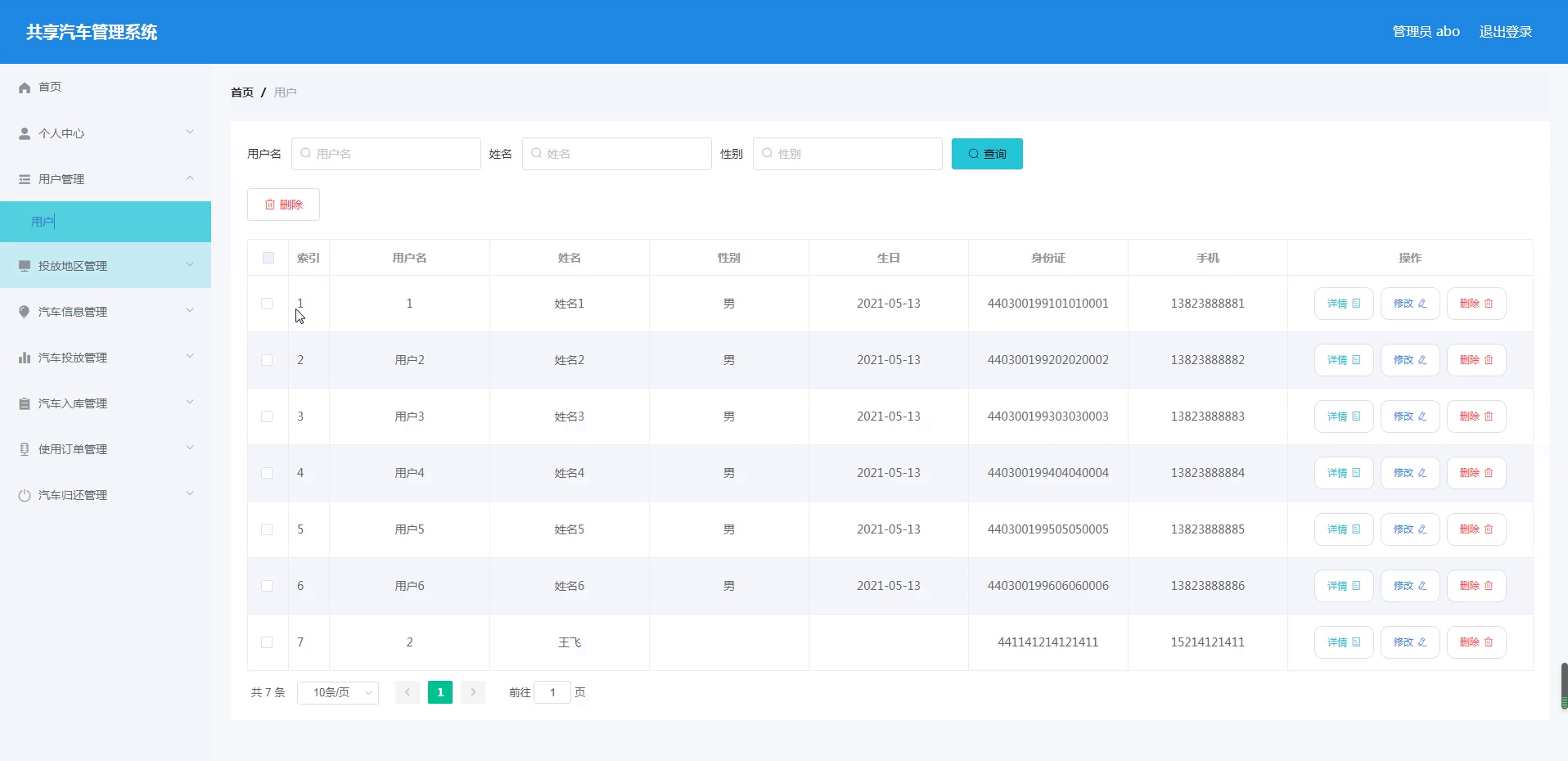Click the list icon beside 用户管理

[25, 179]
